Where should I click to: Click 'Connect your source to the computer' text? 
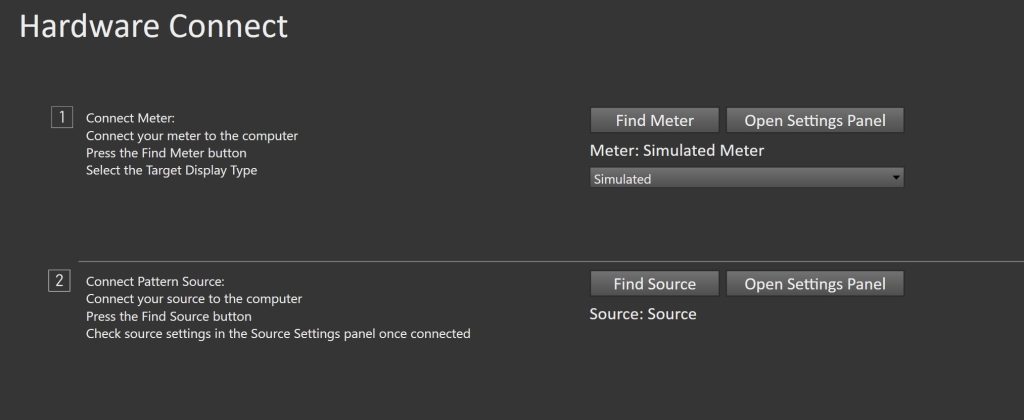[194, 298]
